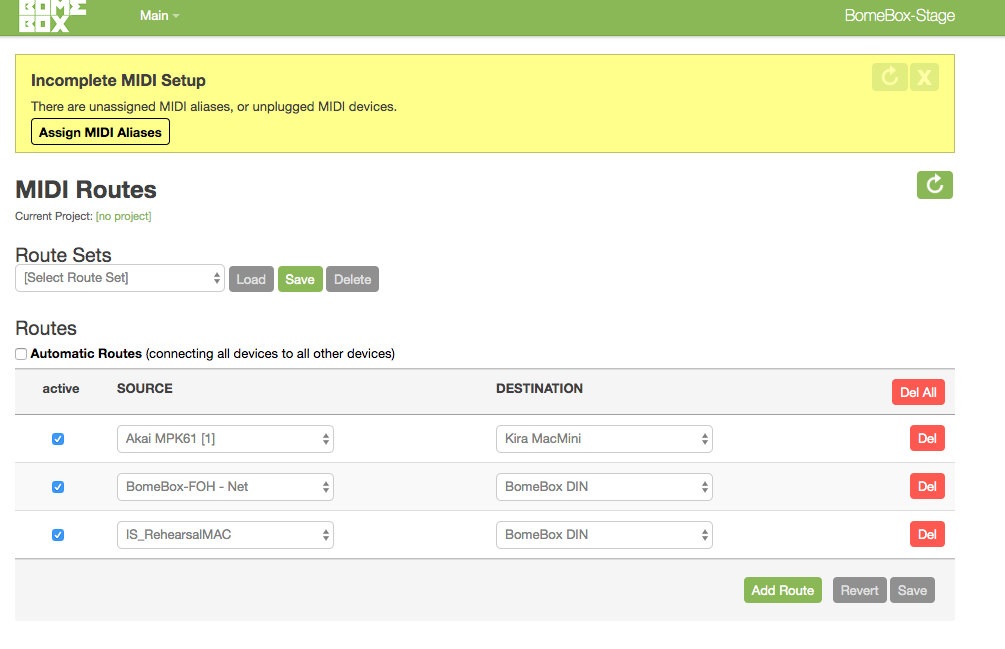Open the Select Route Set dropdown
This screenshot has height=649, width=1005.
coord(120,278)
